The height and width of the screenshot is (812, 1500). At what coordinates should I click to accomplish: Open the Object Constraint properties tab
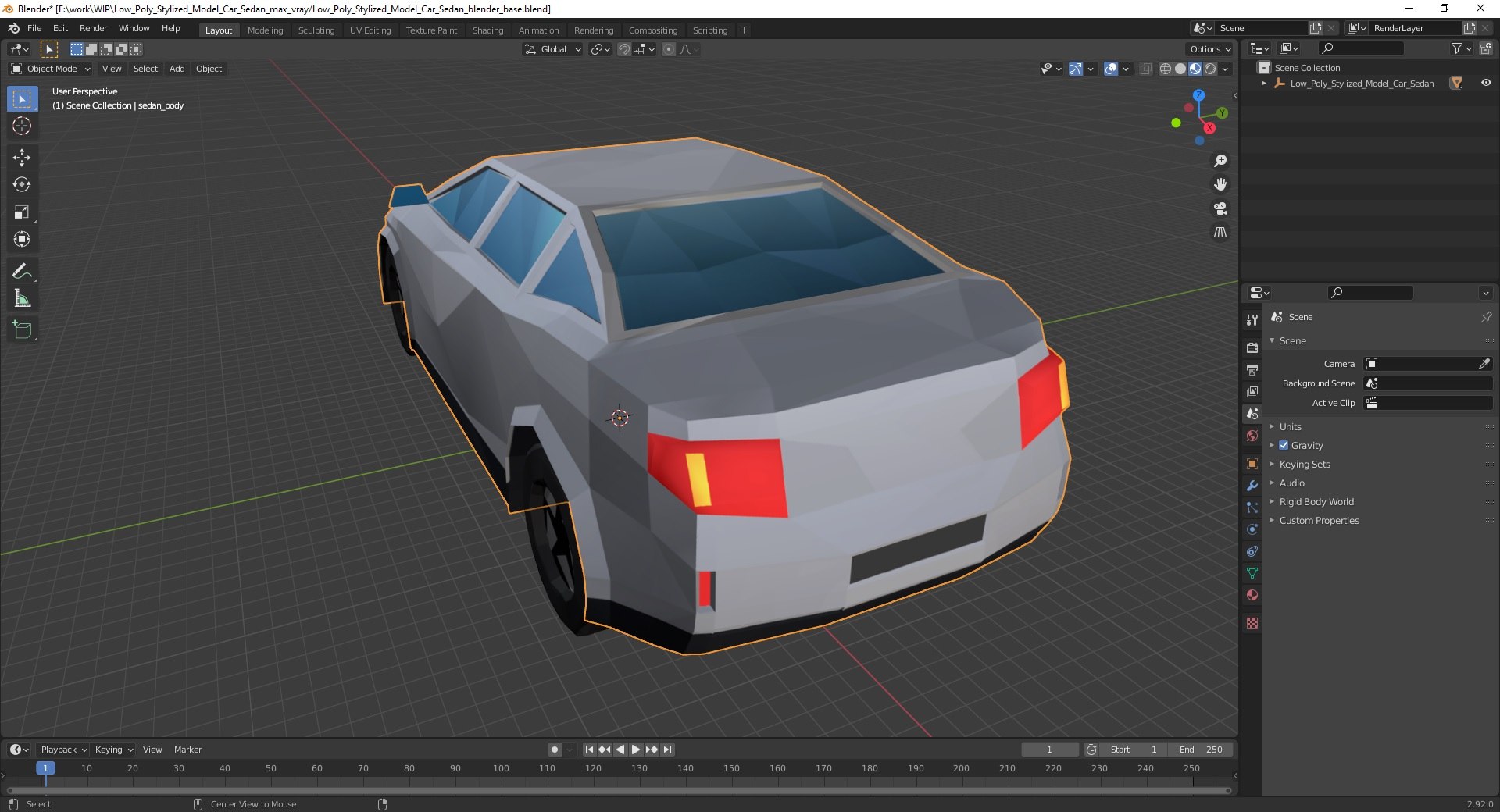(1252, 551)
